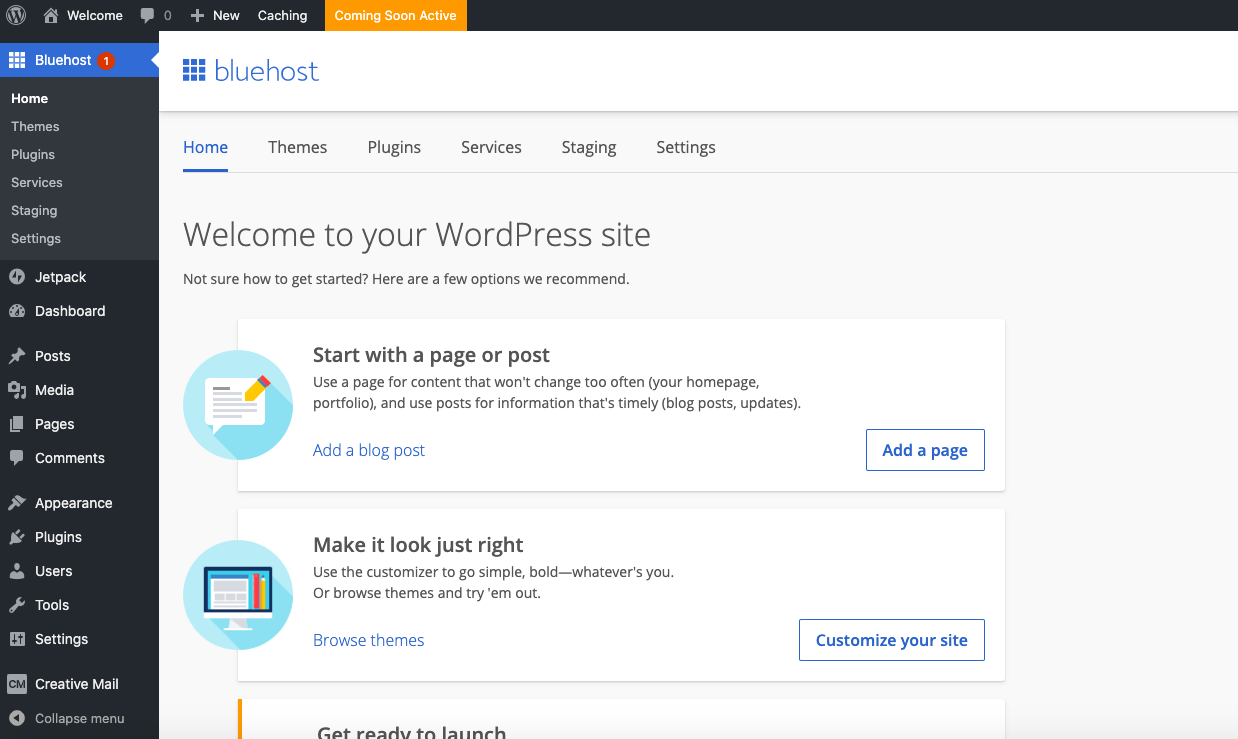Open the Jetpack menu label
Image resolution: width=1238 pixels, height=739 pixels.
click(61, 277)
